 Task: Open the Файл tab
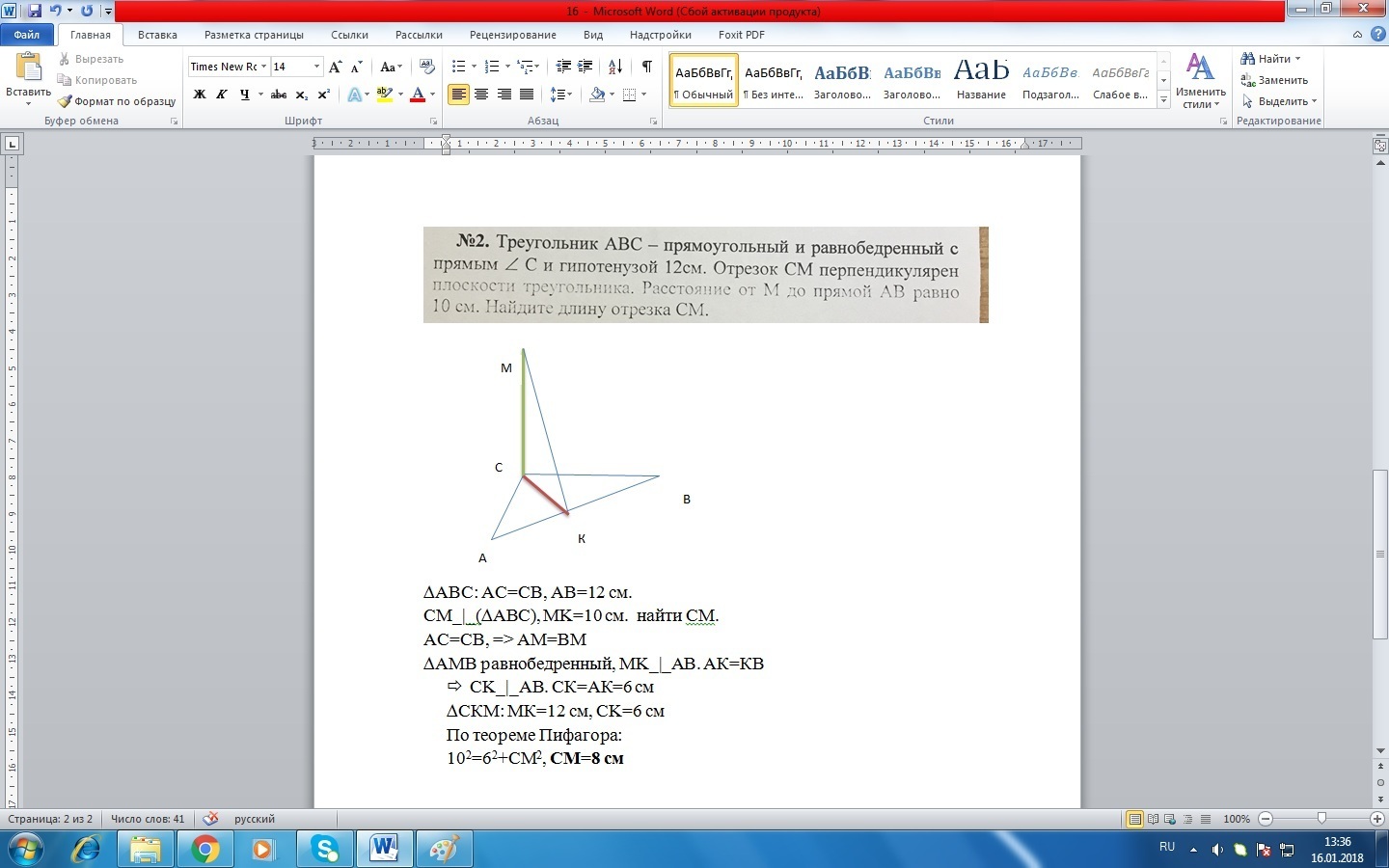[x=27, y=35]
